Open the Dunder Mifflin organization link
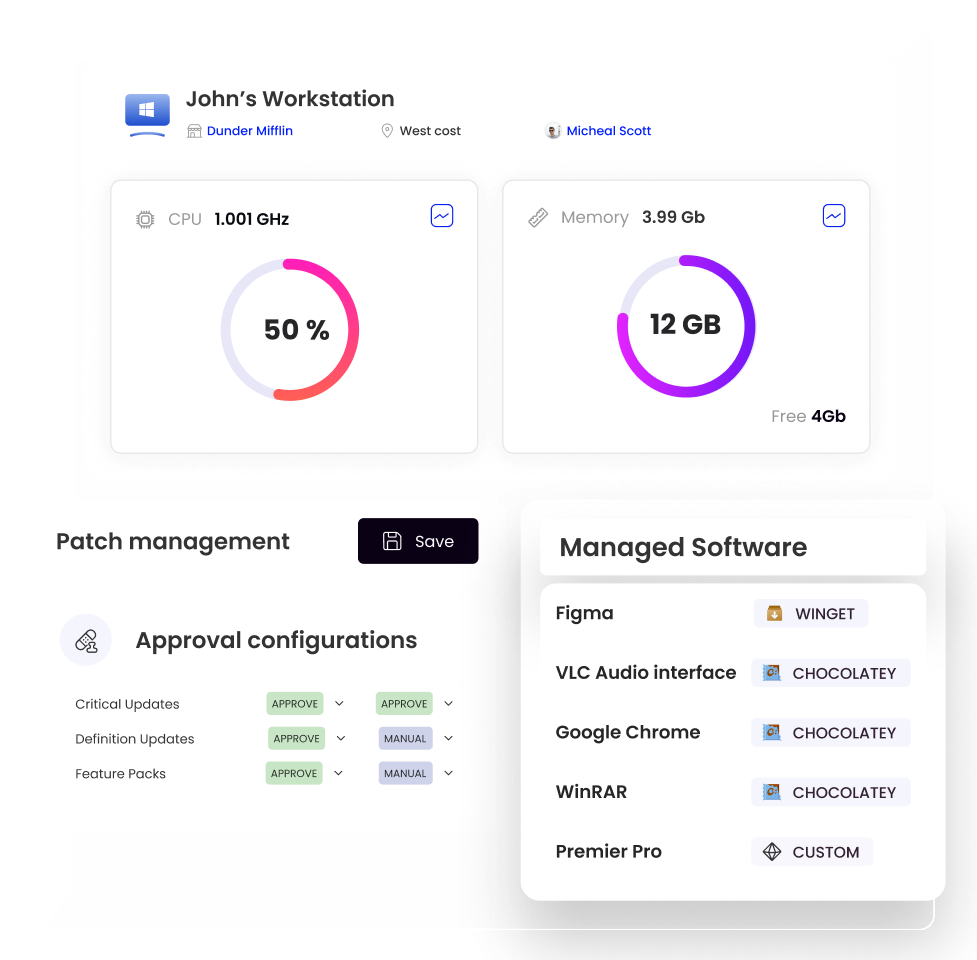 [249, 131]
